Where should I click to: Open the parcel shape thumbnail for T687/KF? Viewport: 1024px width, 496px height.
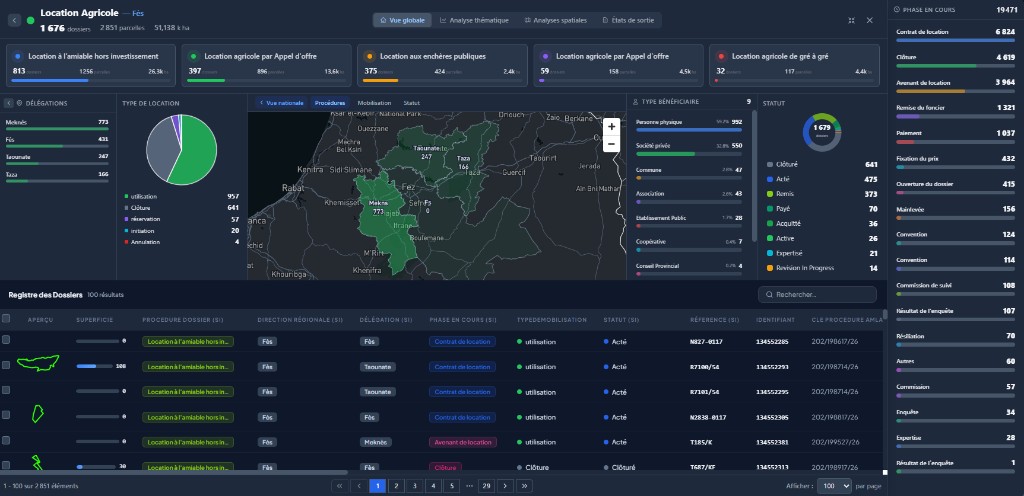pyautogui.click(x=38, y=463)
